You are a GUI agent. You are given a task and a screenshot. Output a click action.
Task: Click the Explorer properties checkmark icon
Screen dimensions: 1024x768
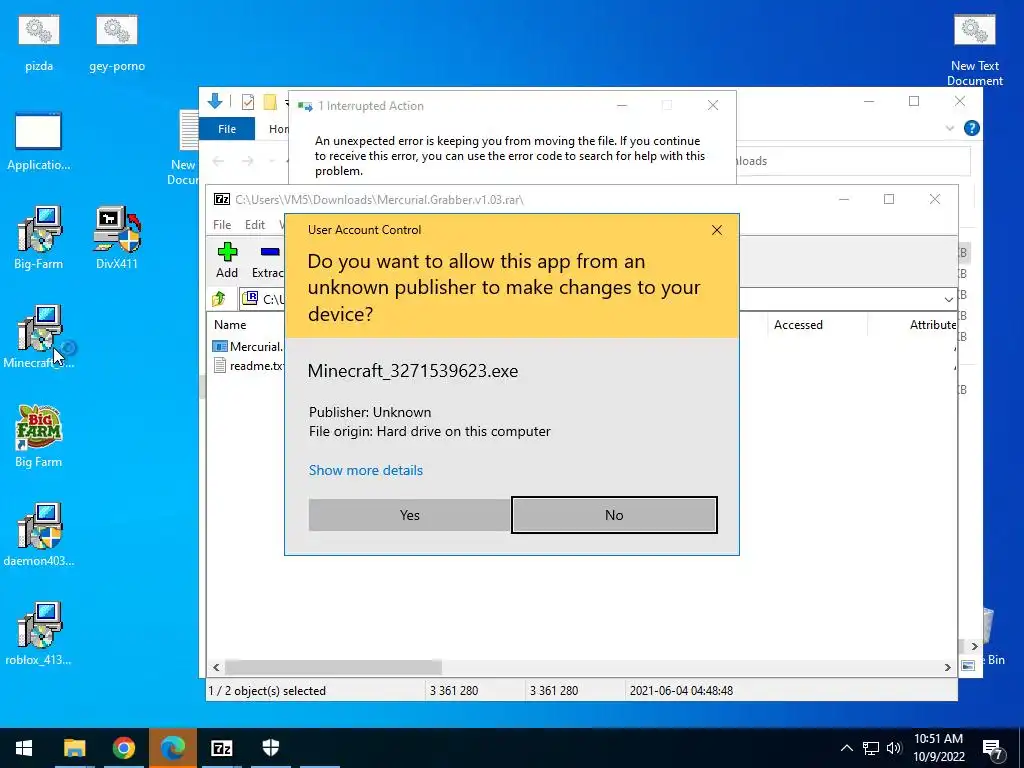click(x=248, y=103)
